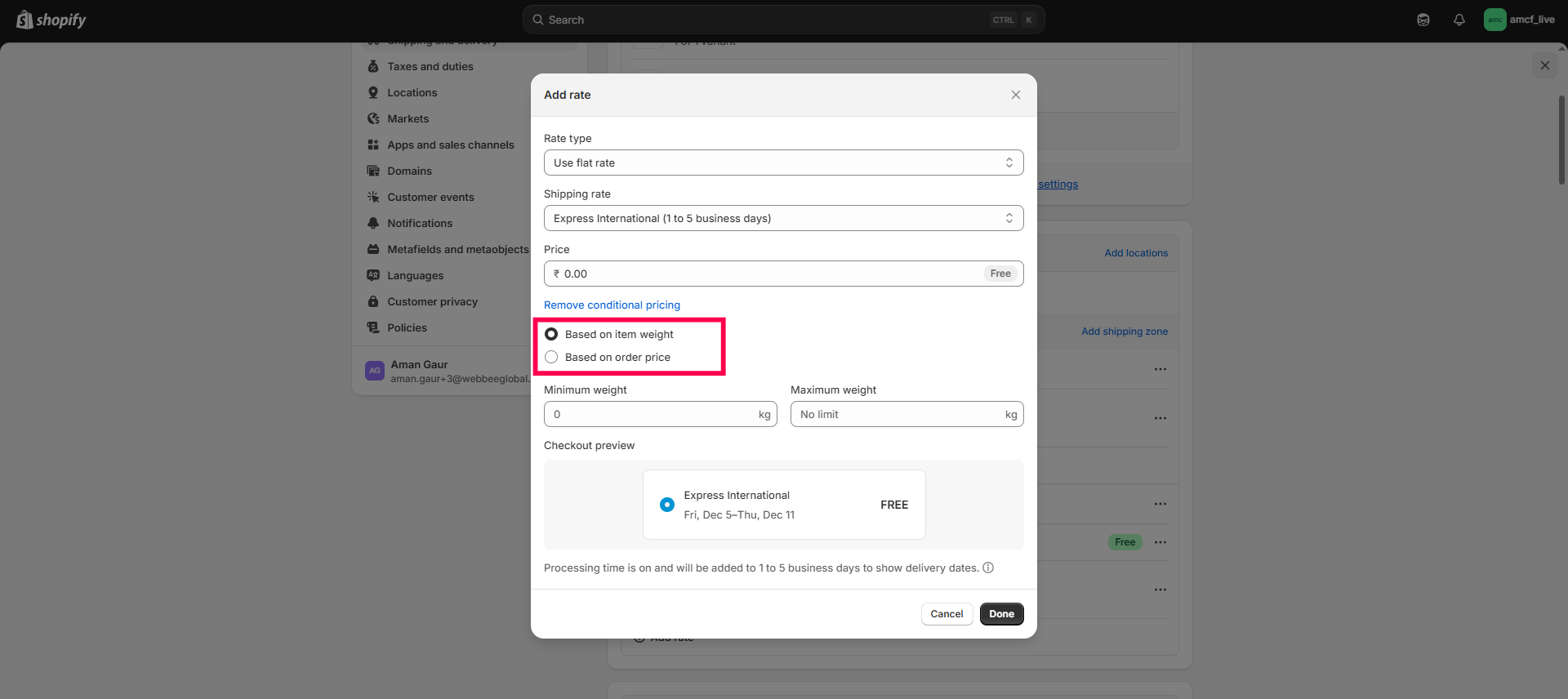The image size is (1568, 699).
Task: Select the Express International checkout preview radio
Action: click(x=666, y=505)
